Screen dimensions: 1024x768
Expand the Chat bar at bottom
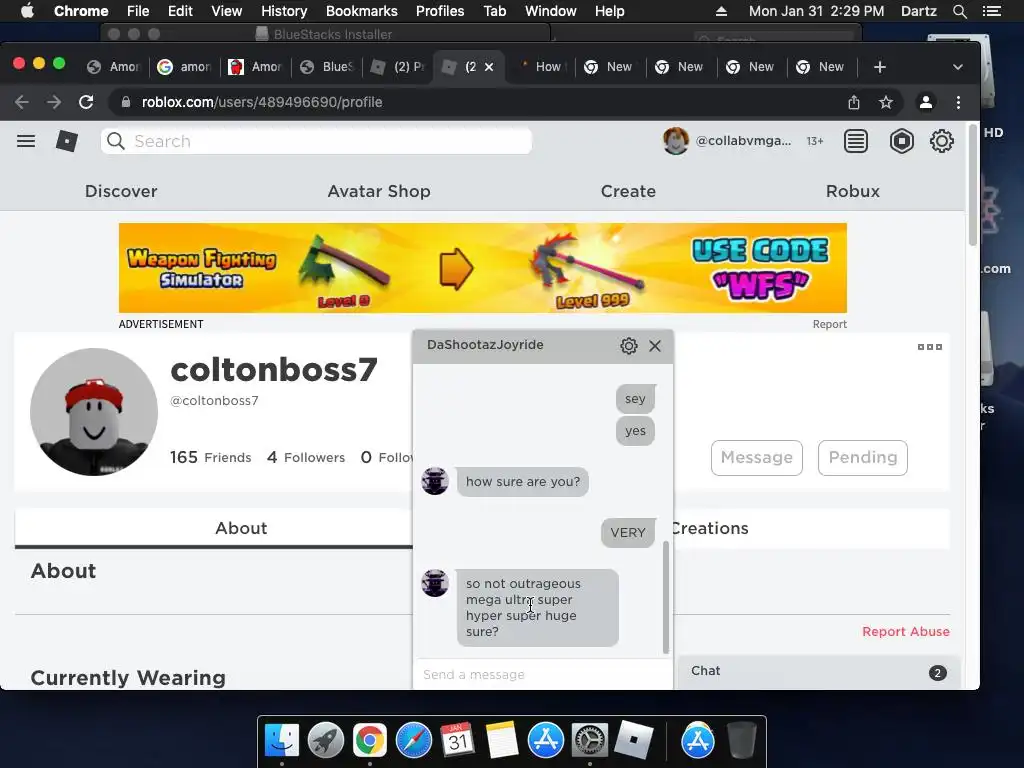tap(819, 671)
